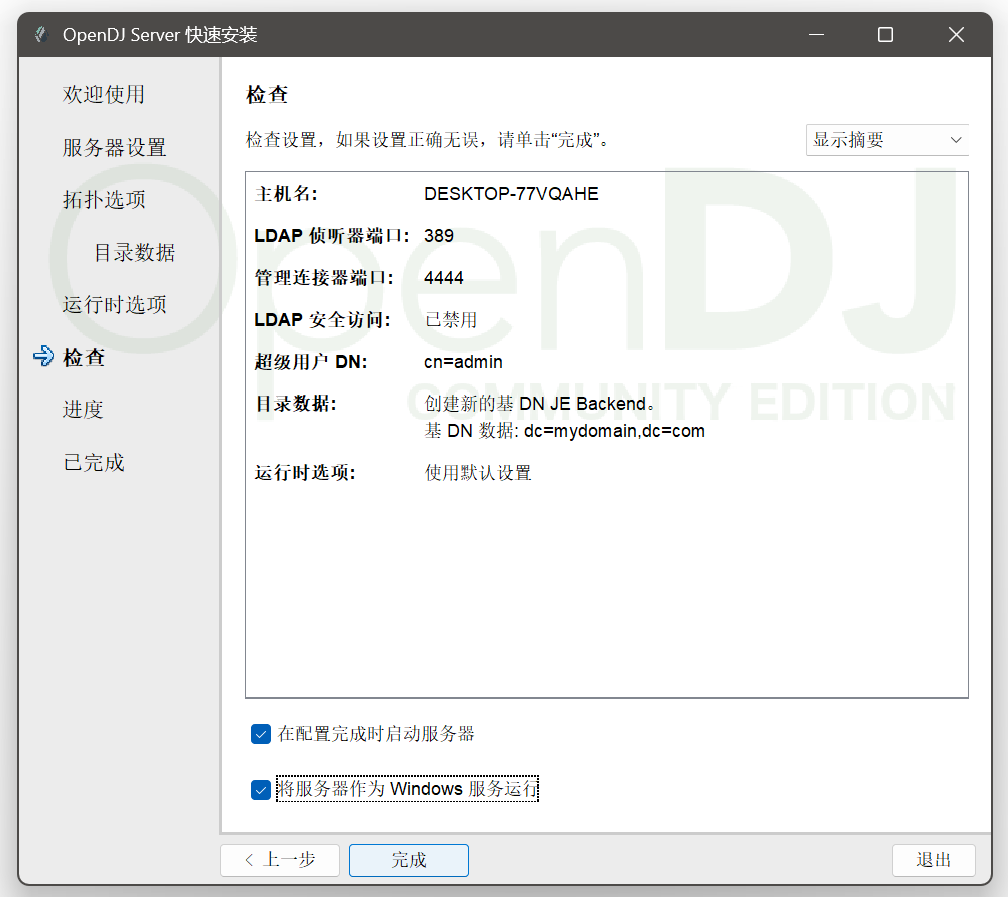The width and height of the screenshot is (1008, 897).
Task: Select the 已完成 step
Action: pos(93,462)
